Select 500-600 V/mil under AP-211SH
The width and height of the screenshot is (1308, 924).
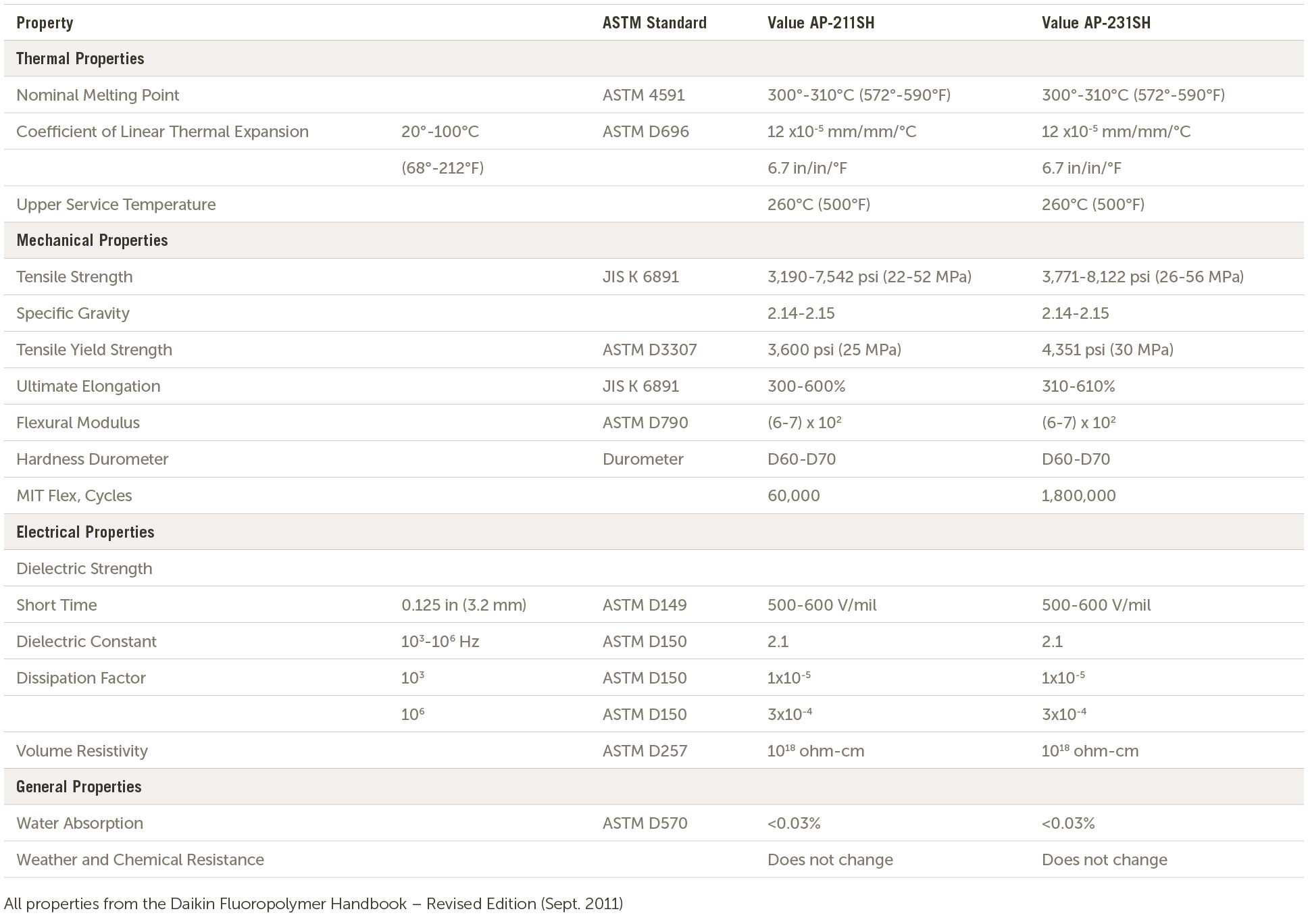822,605
